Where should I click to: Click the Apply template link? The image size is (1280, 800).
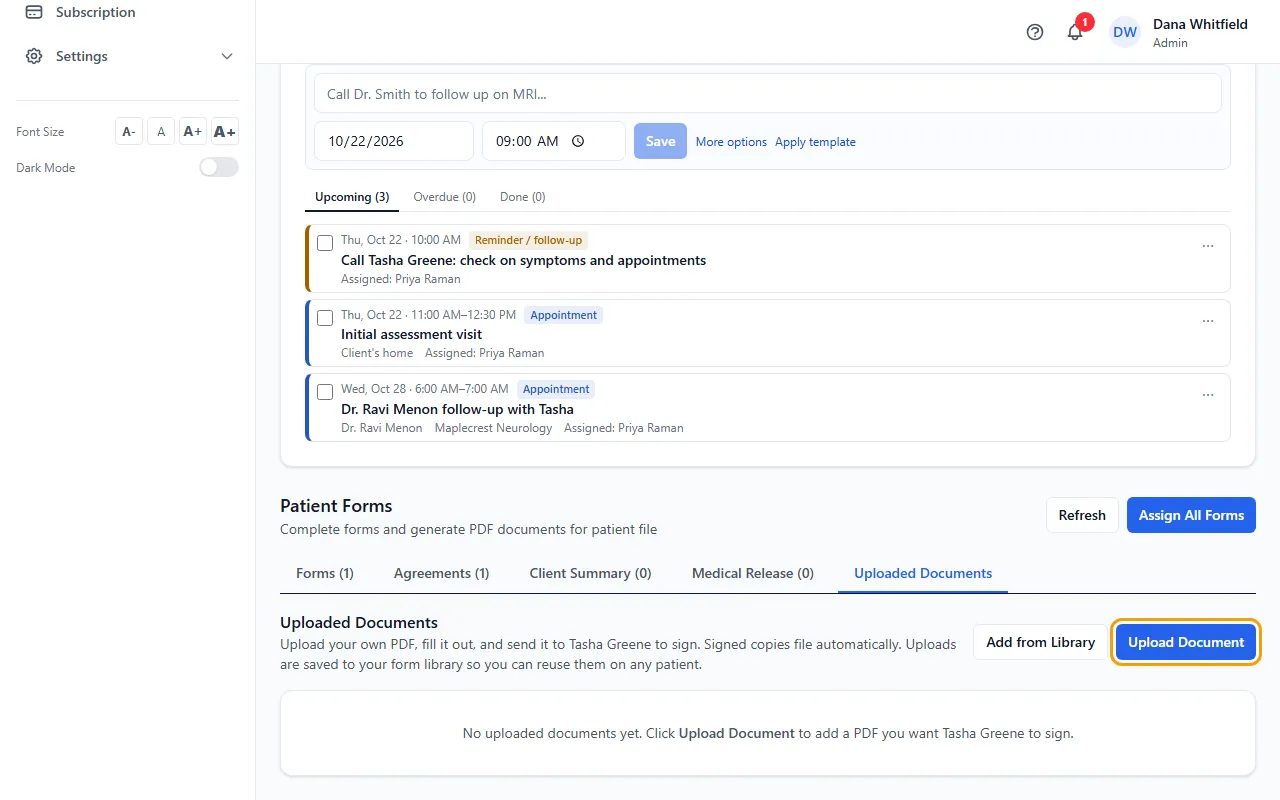(815, 142)
